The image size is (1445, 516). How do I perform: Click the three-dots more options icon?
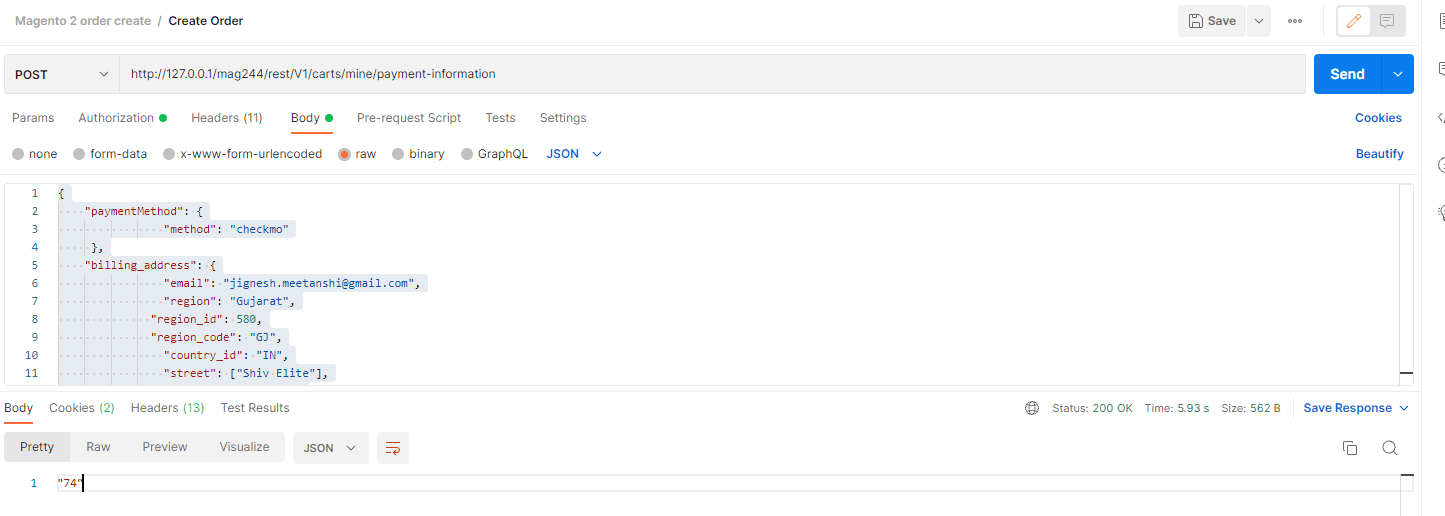(1295, 21)
